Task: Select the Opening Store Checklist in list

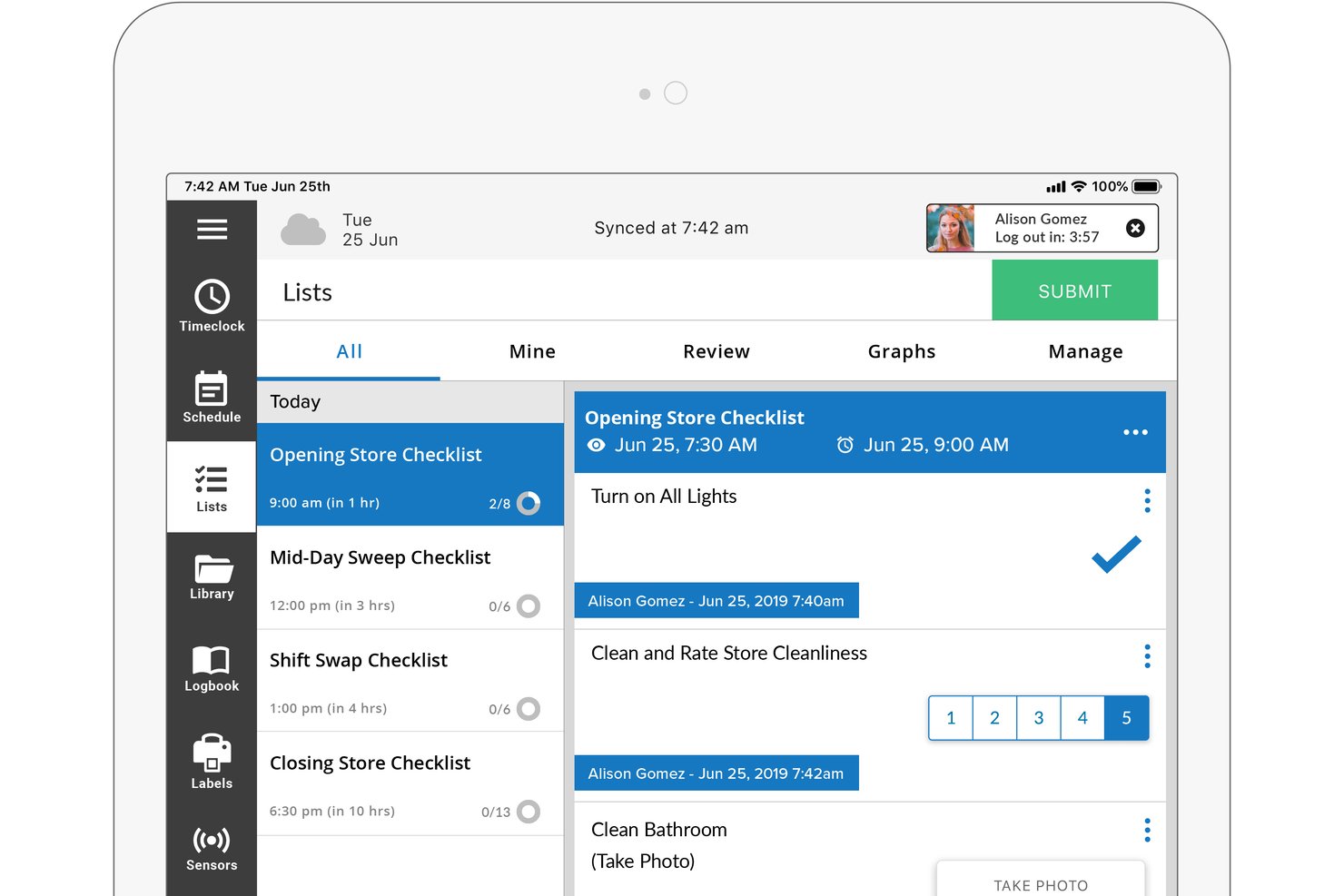Action: 410,475
